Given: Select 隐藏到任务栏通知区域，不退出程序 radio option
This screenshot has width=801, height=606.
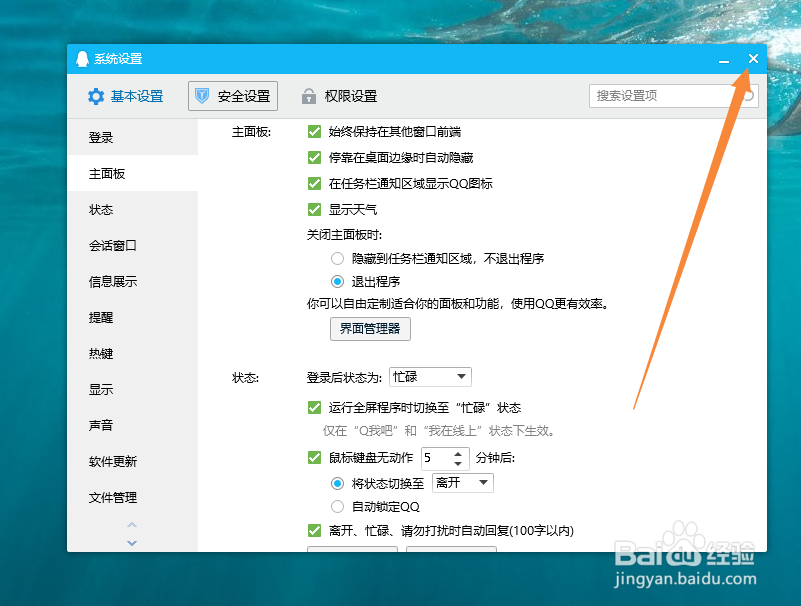Looking at the screenshot, I should (337, 259).
